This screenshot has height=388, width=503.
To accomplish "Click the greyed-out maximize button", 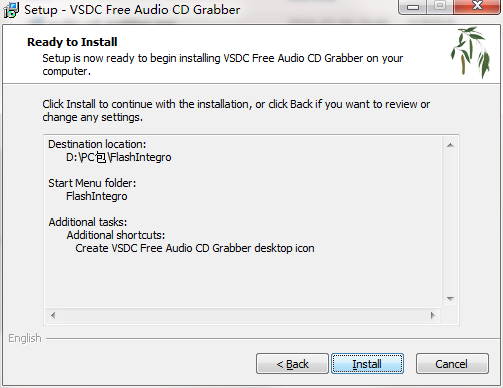I will coord(440,6).
